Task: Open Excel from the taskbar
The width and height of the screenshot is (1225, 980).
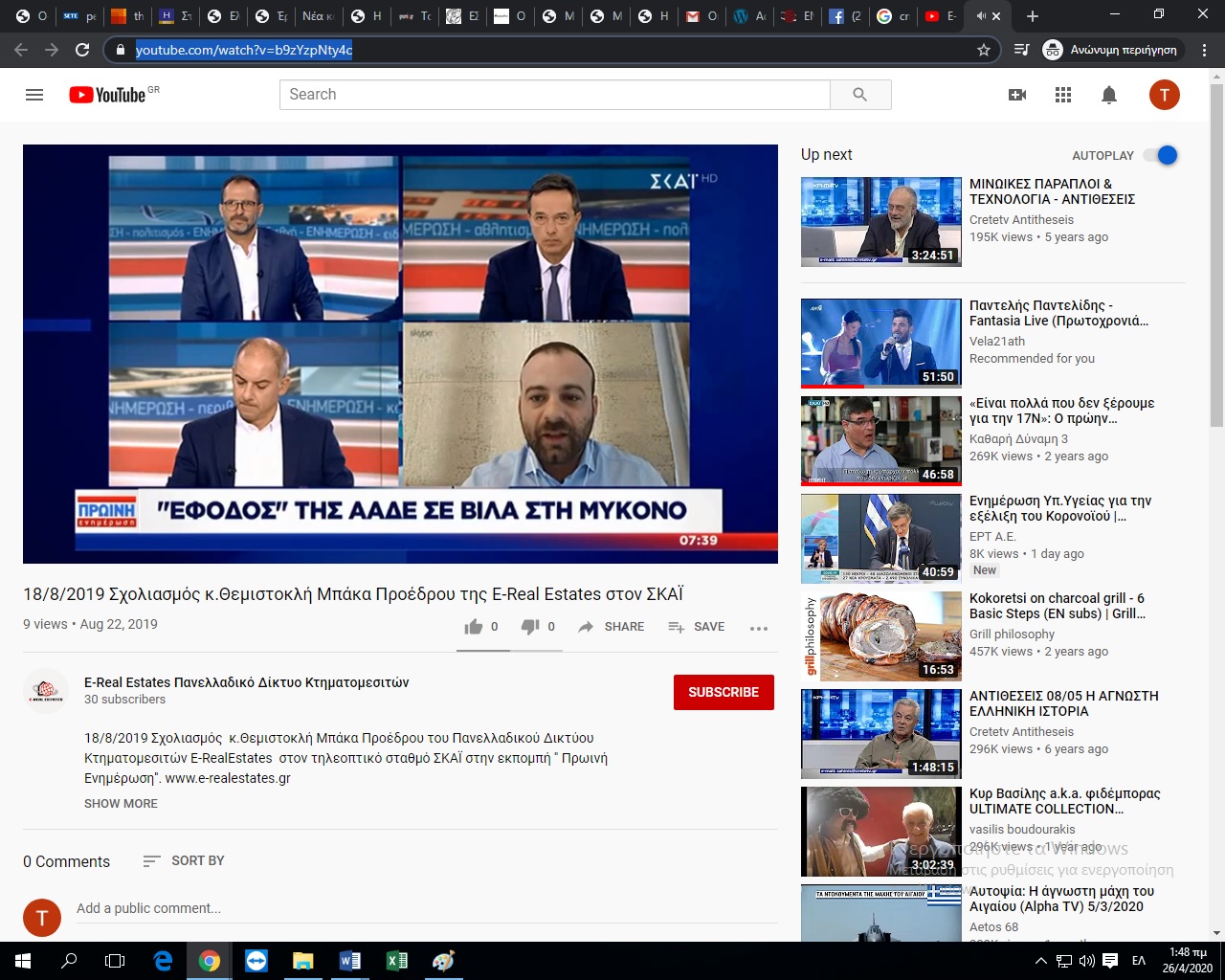Action: (397, 961)
